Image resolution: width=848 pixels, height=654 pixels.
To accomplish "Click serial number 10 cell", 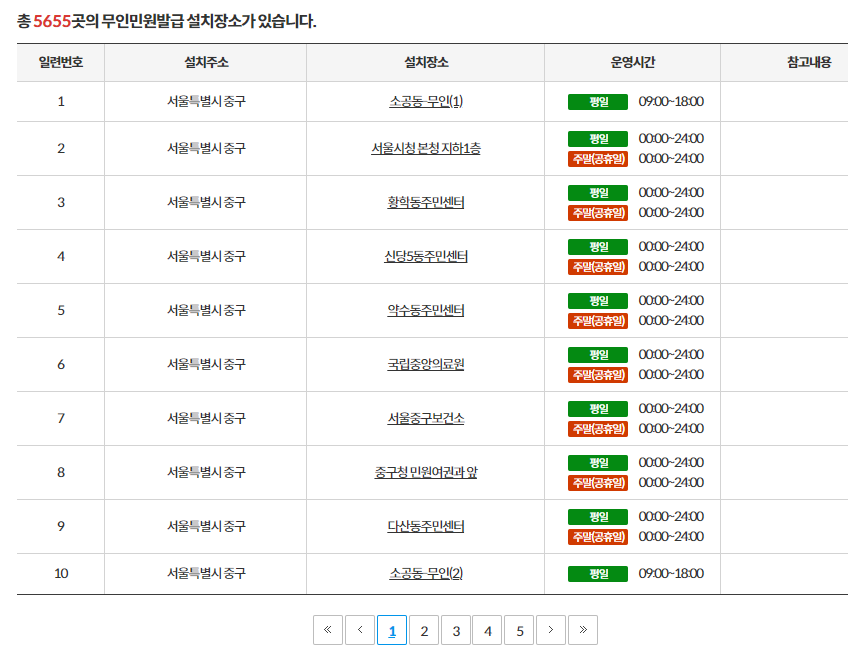I will coord(61,573).
